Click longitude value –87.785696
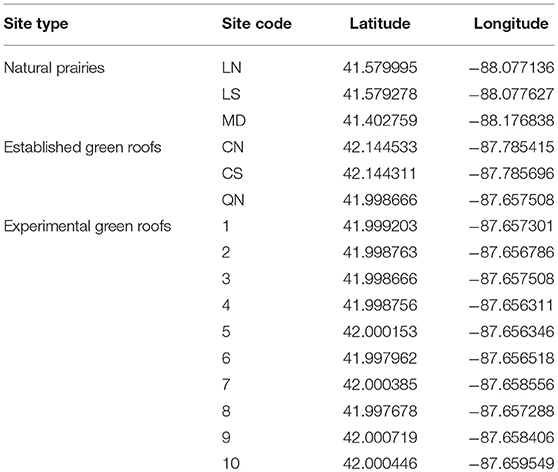This screenshot has height=472, width=558. [x=511, y=173]
